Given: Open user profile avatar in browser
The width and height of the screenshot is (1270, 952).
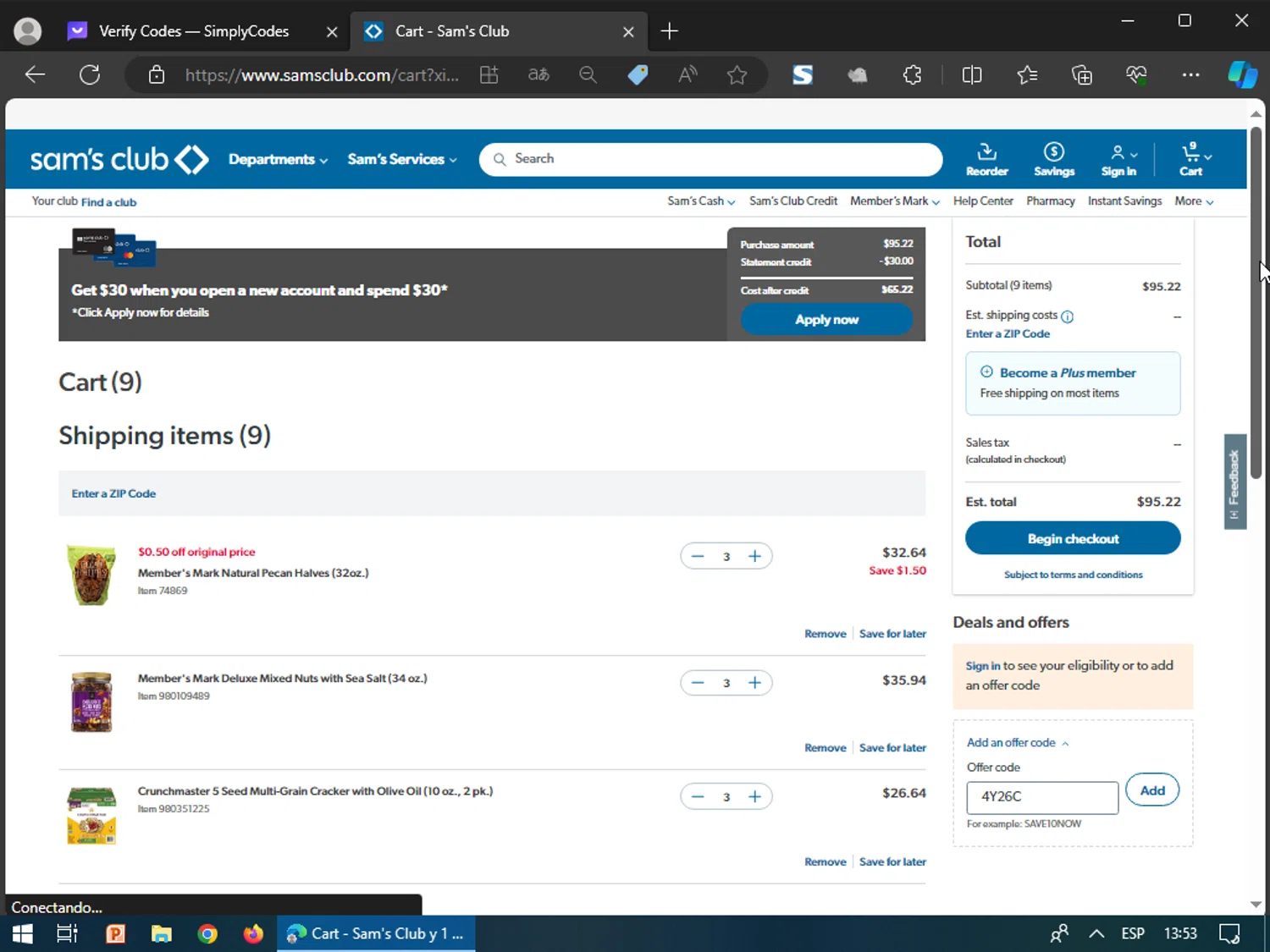Looking at the screenshot, I should (28, 31).
